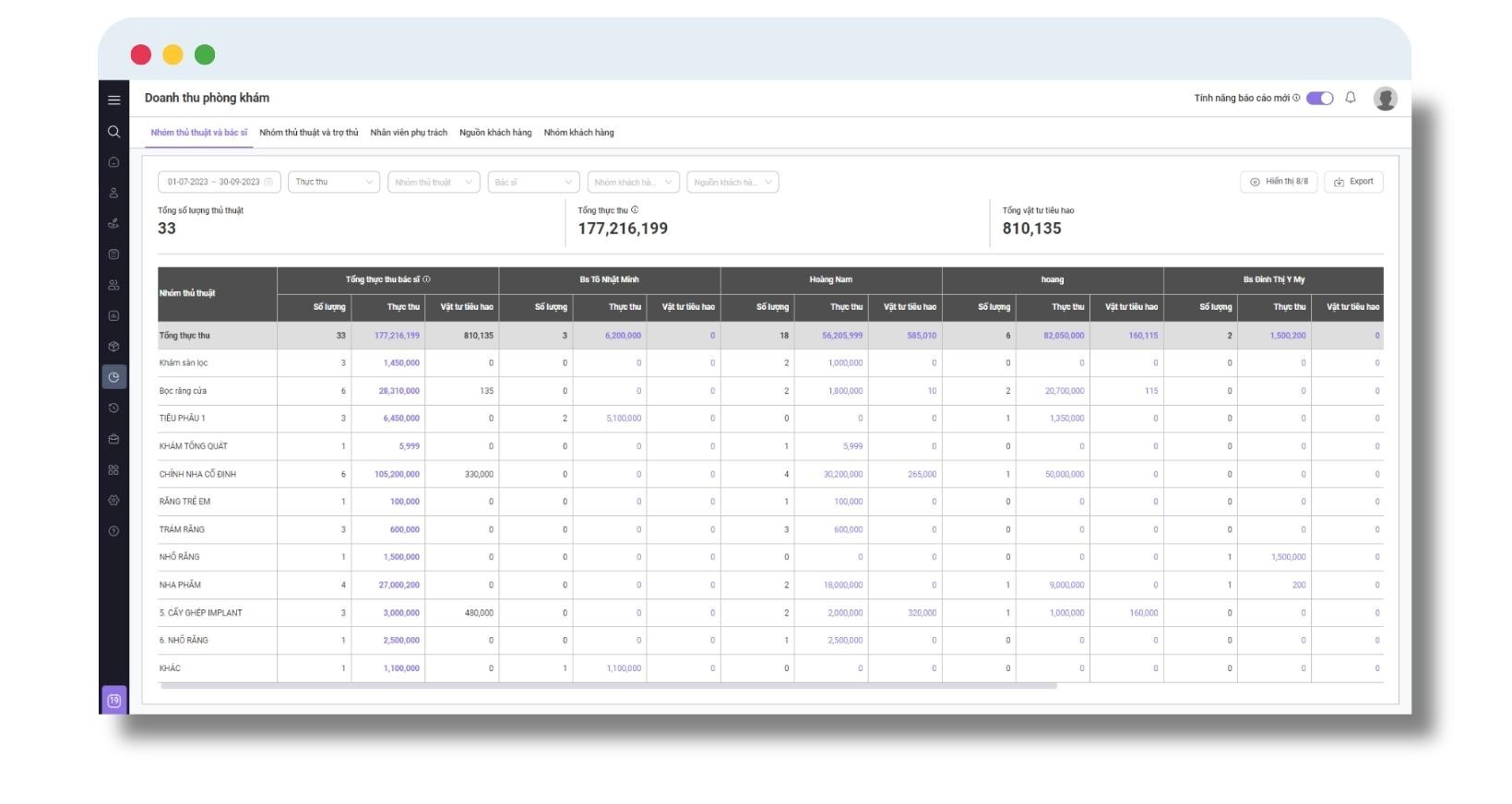The image size is (1512, 804).
Task: Click the history clock icon in sidebar
Action: point(113,408)
